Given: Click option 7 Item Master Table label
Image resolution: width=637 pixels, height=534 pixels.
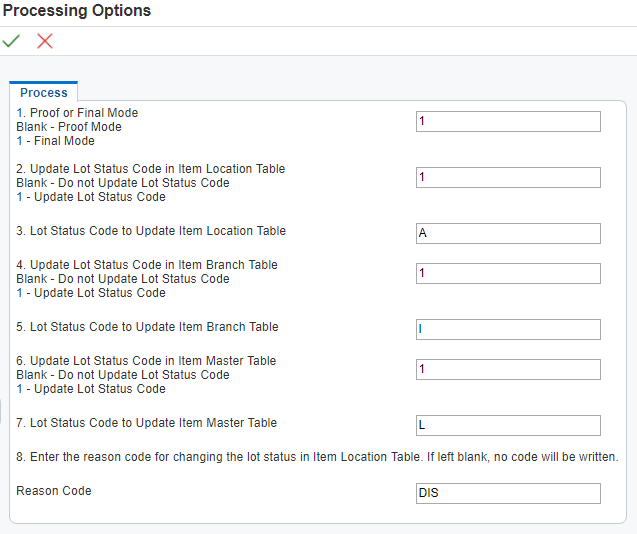Looking at the screenshot, I should click(147, 423).
